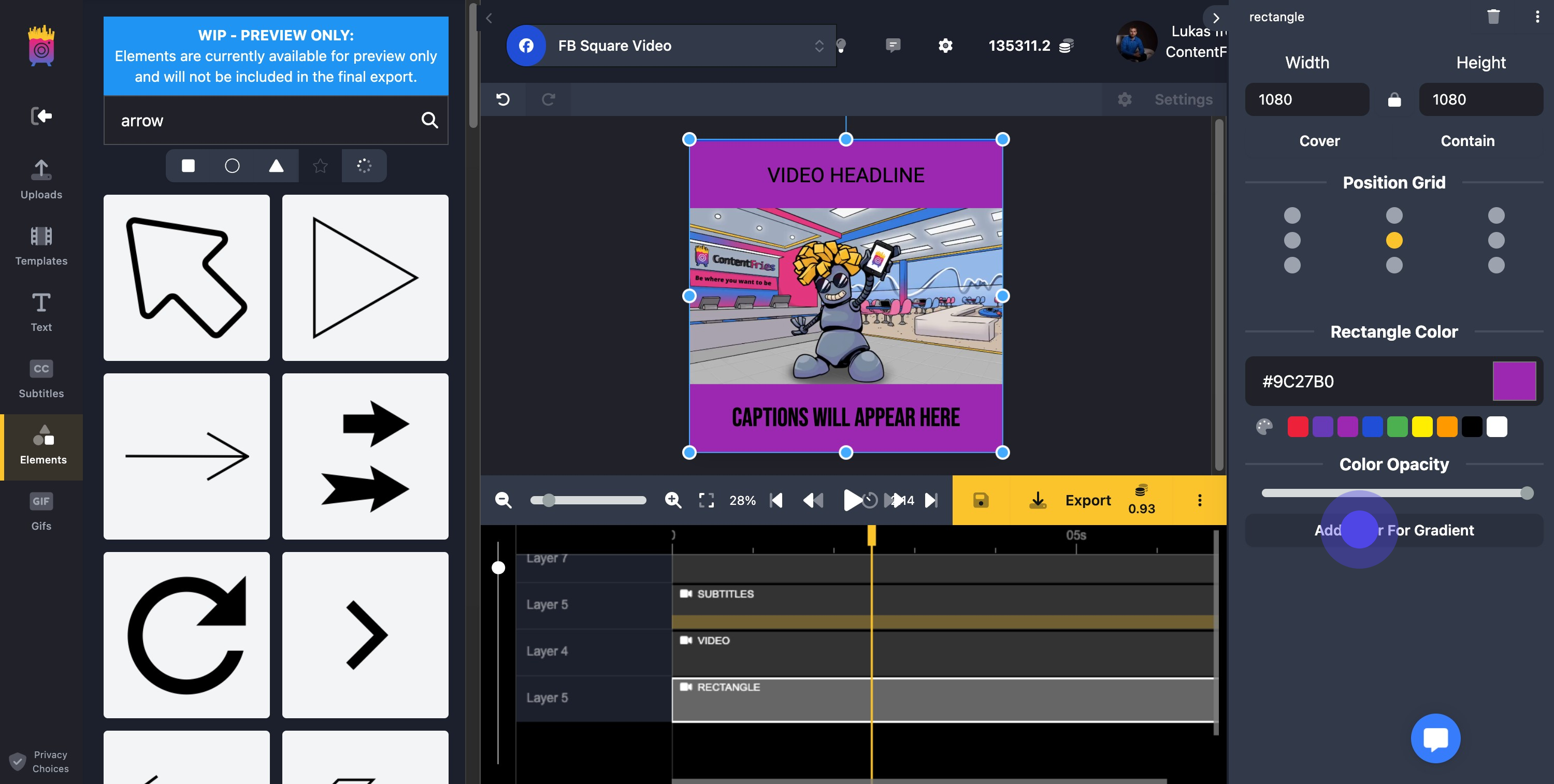The image size is (1554, 784).
Task: Switch to the Templates panel
Action: click(40, 245)
